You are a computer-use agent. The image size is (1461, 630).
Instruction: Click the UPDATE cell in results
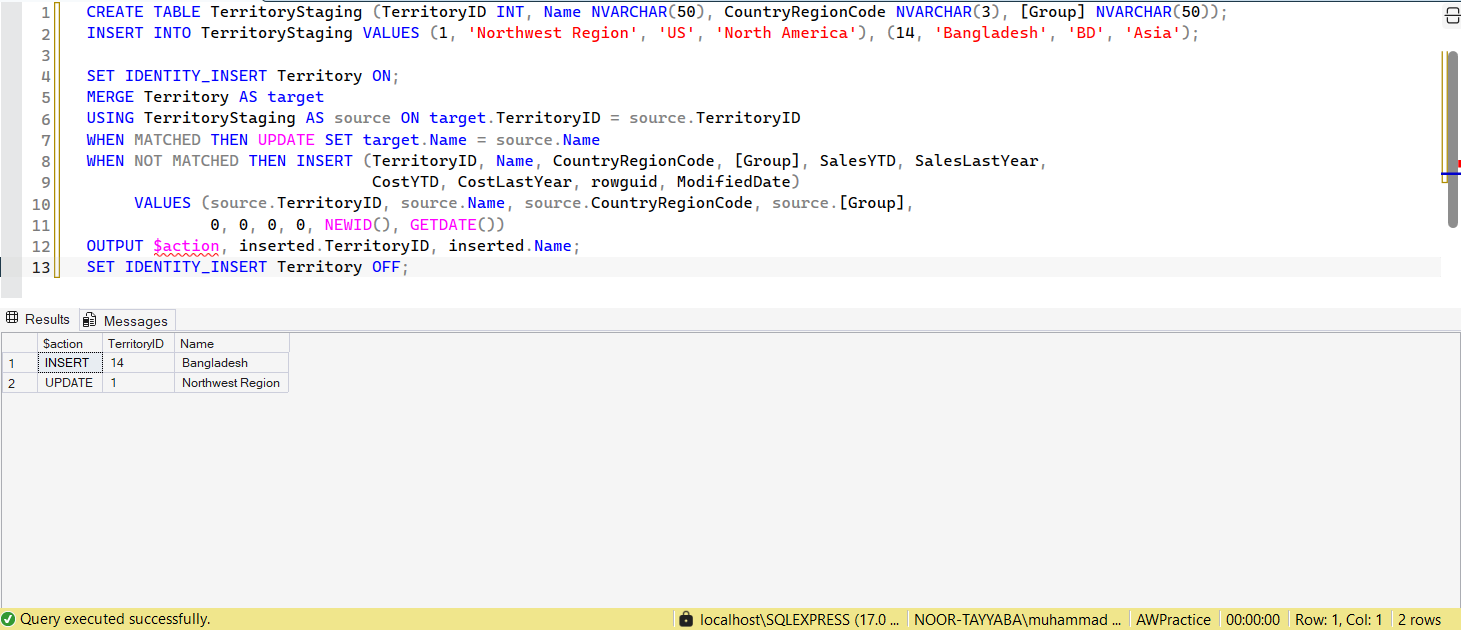70,383
